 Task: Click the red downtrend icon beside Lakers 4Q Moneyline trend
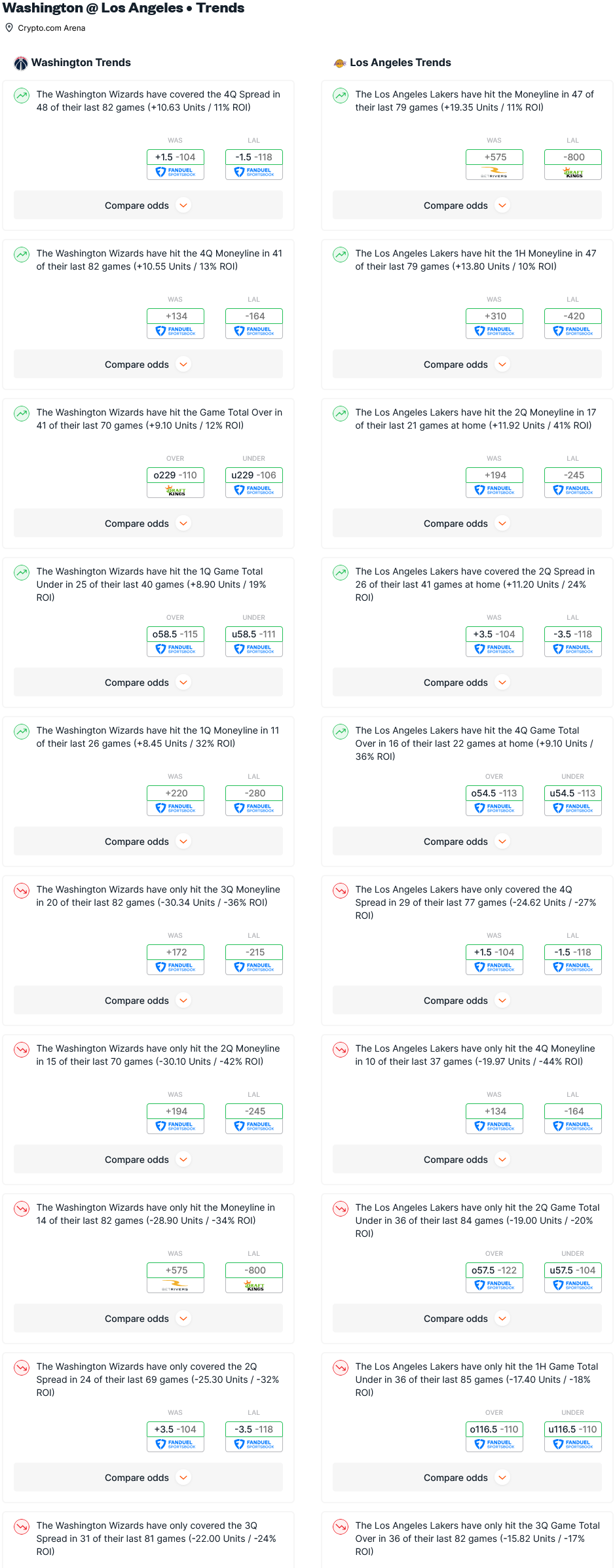tap(341, 1050)
